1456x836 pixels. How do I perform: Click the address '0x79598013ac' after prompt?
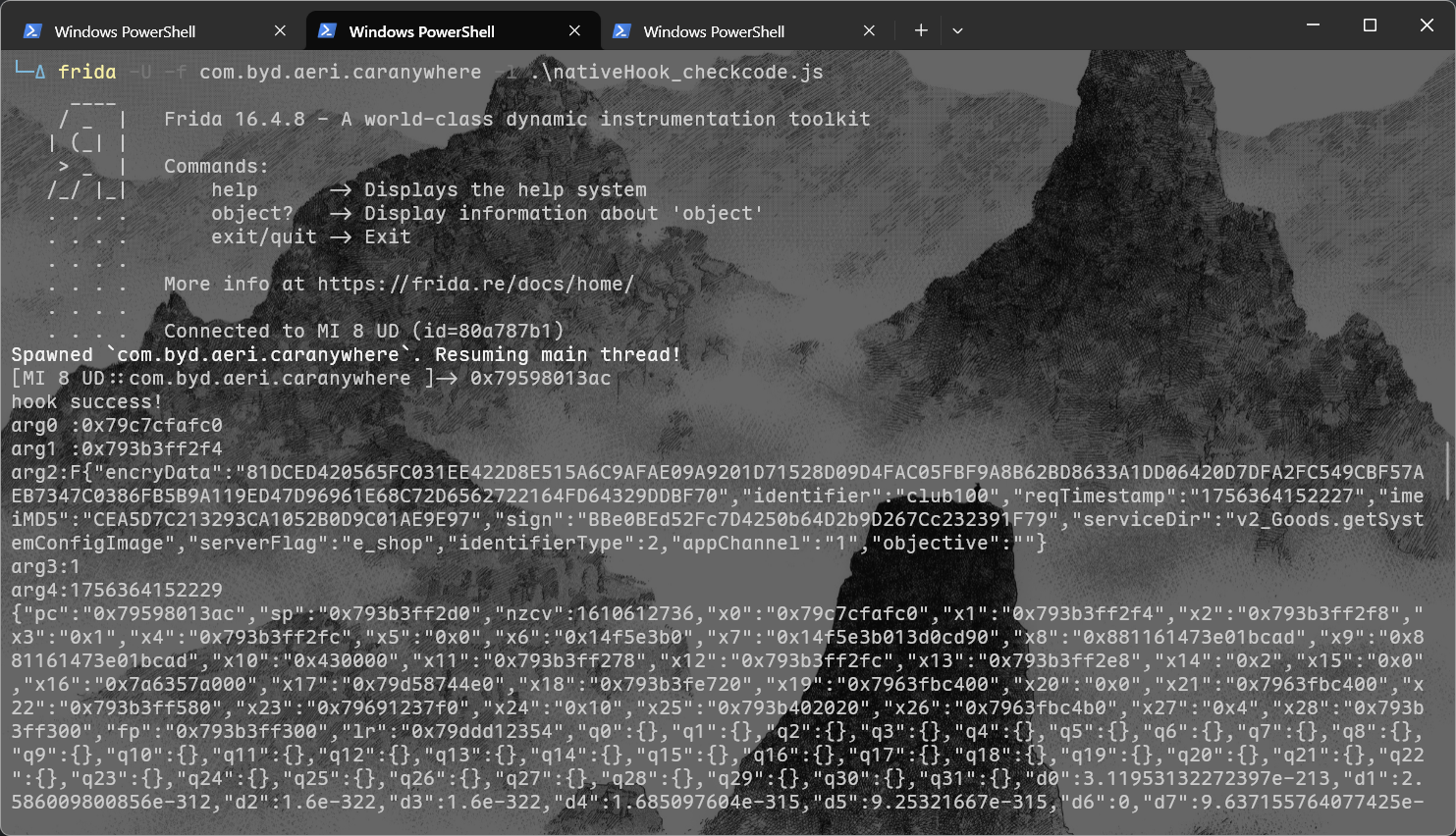point(541,379)
